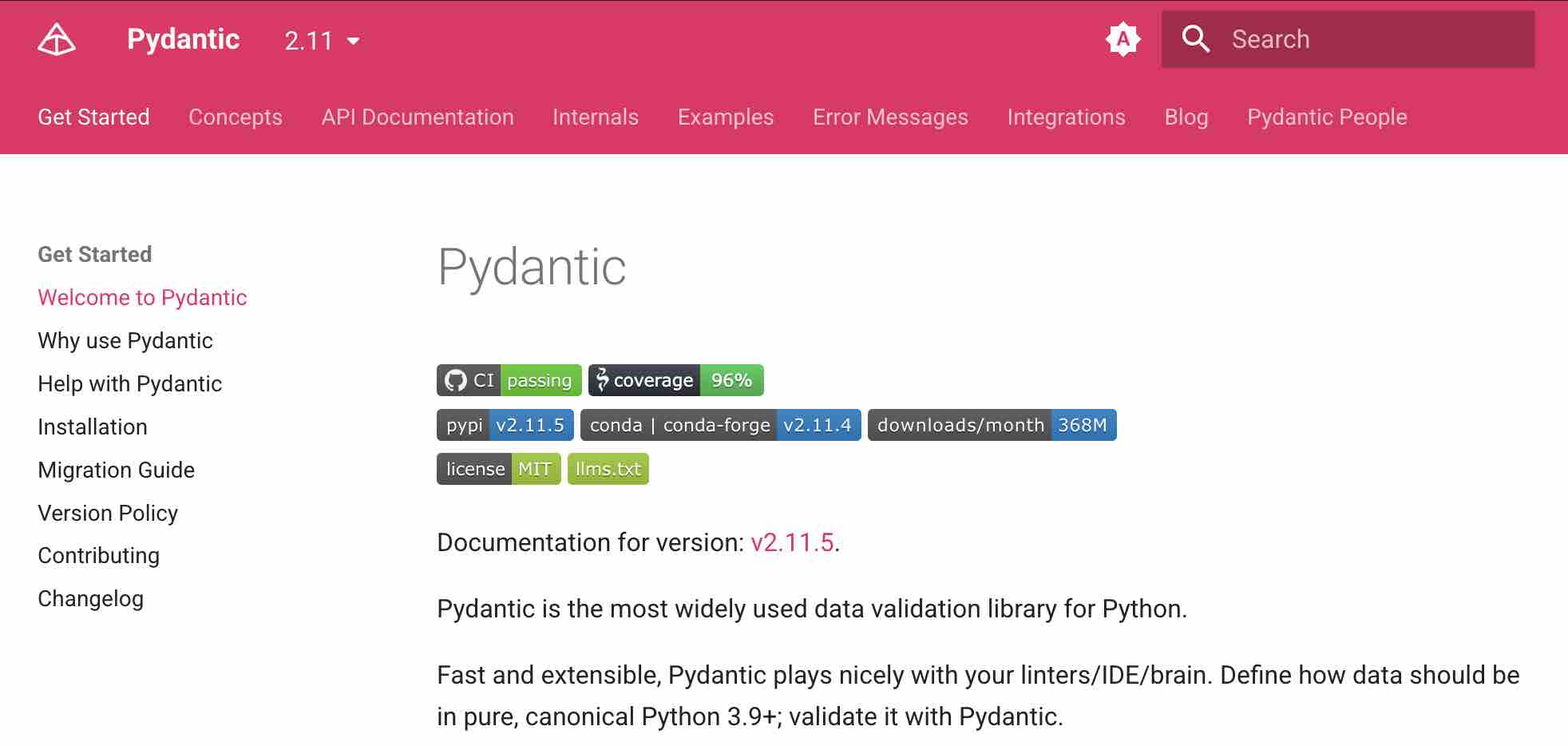Select the Examples tab
The image size is (1568, 746).
click(x=726, y=117)
